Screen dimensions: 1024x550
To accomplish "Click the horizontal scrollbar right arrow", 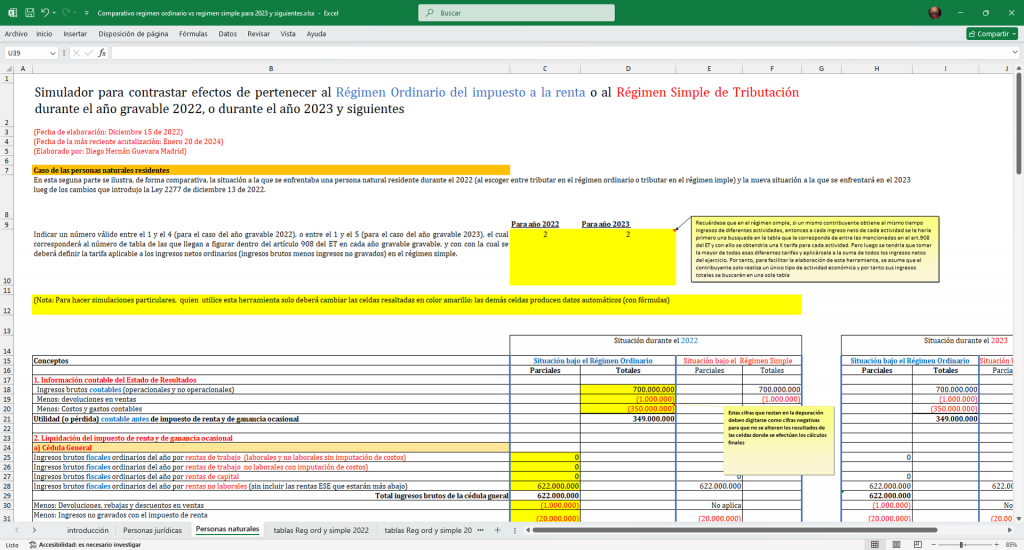I will [1010, 530].
